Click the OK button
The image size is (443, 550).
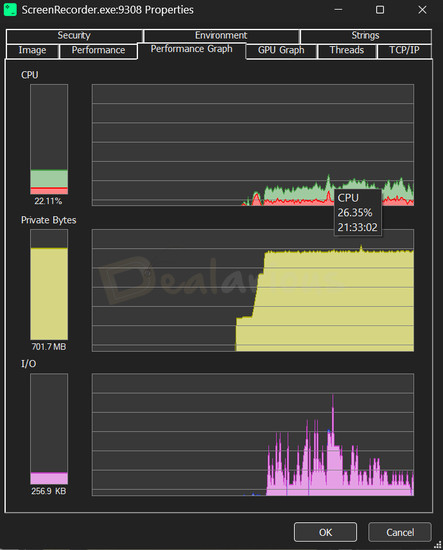(325, 532)
